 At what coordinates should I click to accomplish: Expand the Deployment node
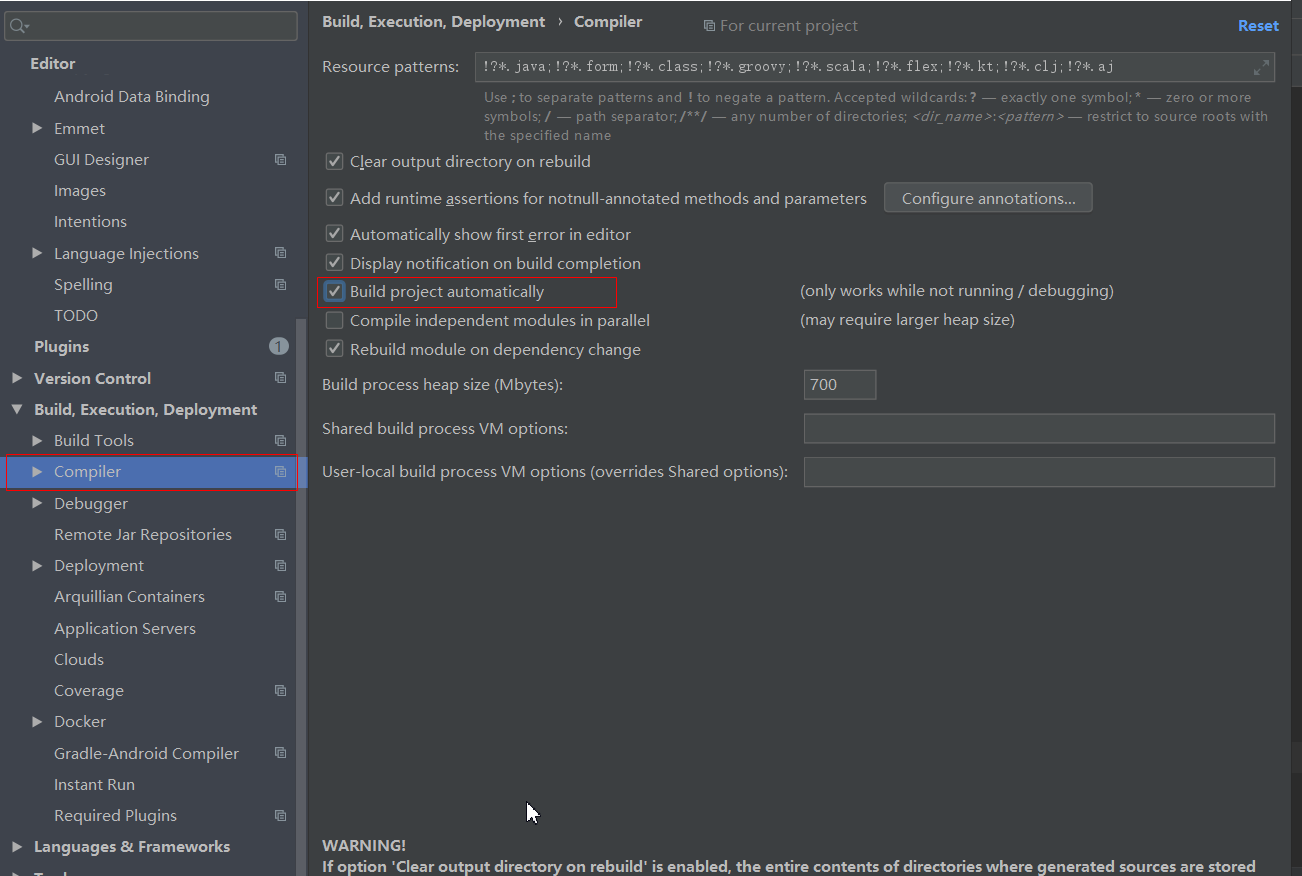click(37, 565)
